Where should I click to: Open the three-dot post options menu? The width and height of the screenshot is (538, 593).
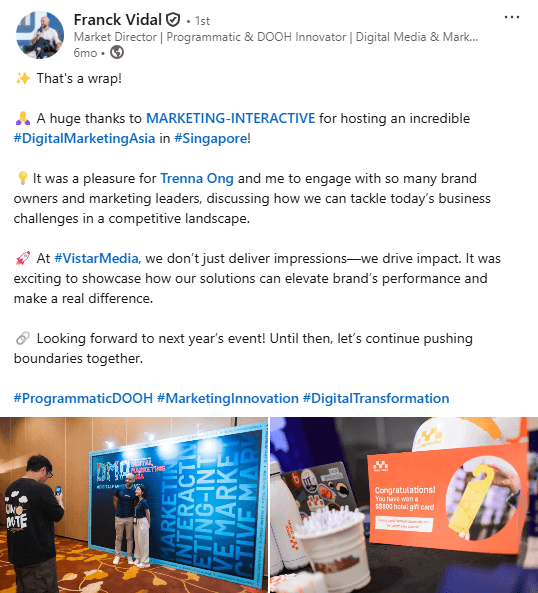pyautogui.click(x=512, y=17)
